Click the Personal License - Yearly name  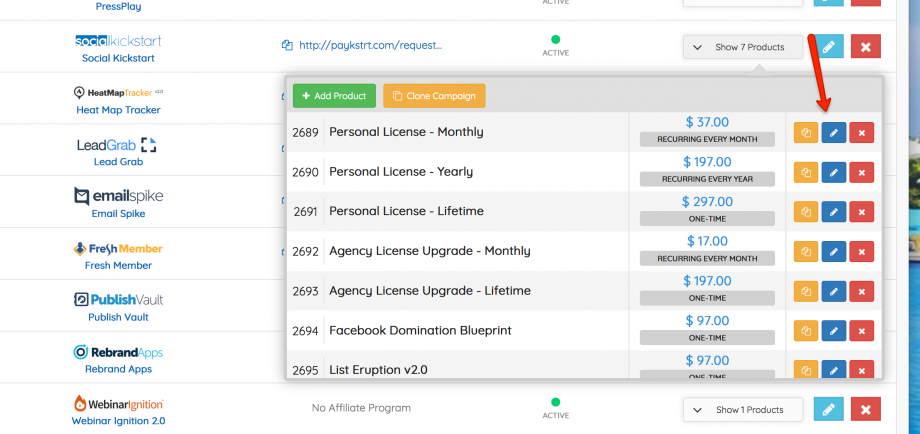(x=401, y=172)
